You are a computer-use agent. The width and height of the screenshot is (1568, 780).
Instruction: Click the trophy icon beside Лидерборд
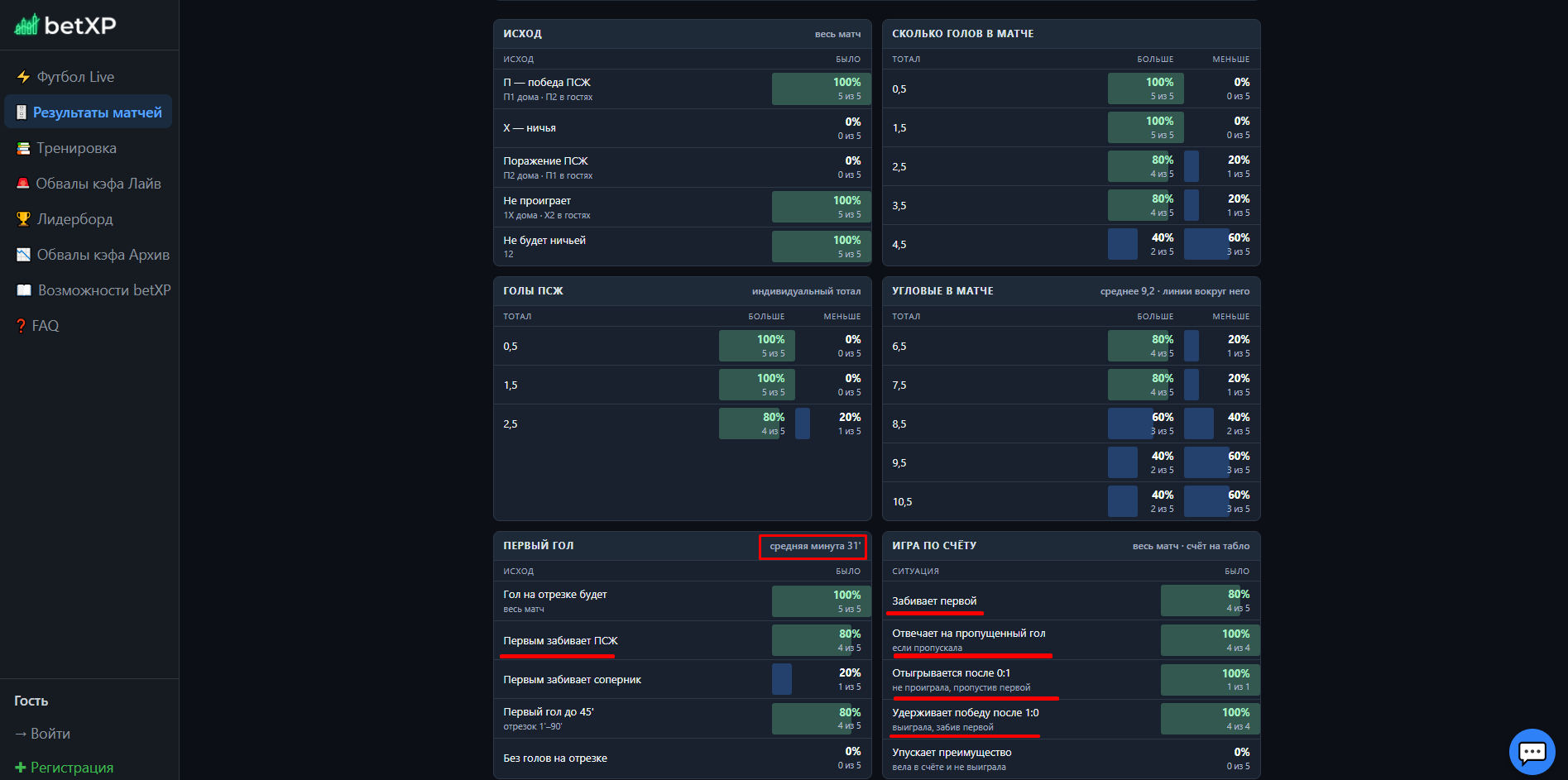(x=23, y=219)
